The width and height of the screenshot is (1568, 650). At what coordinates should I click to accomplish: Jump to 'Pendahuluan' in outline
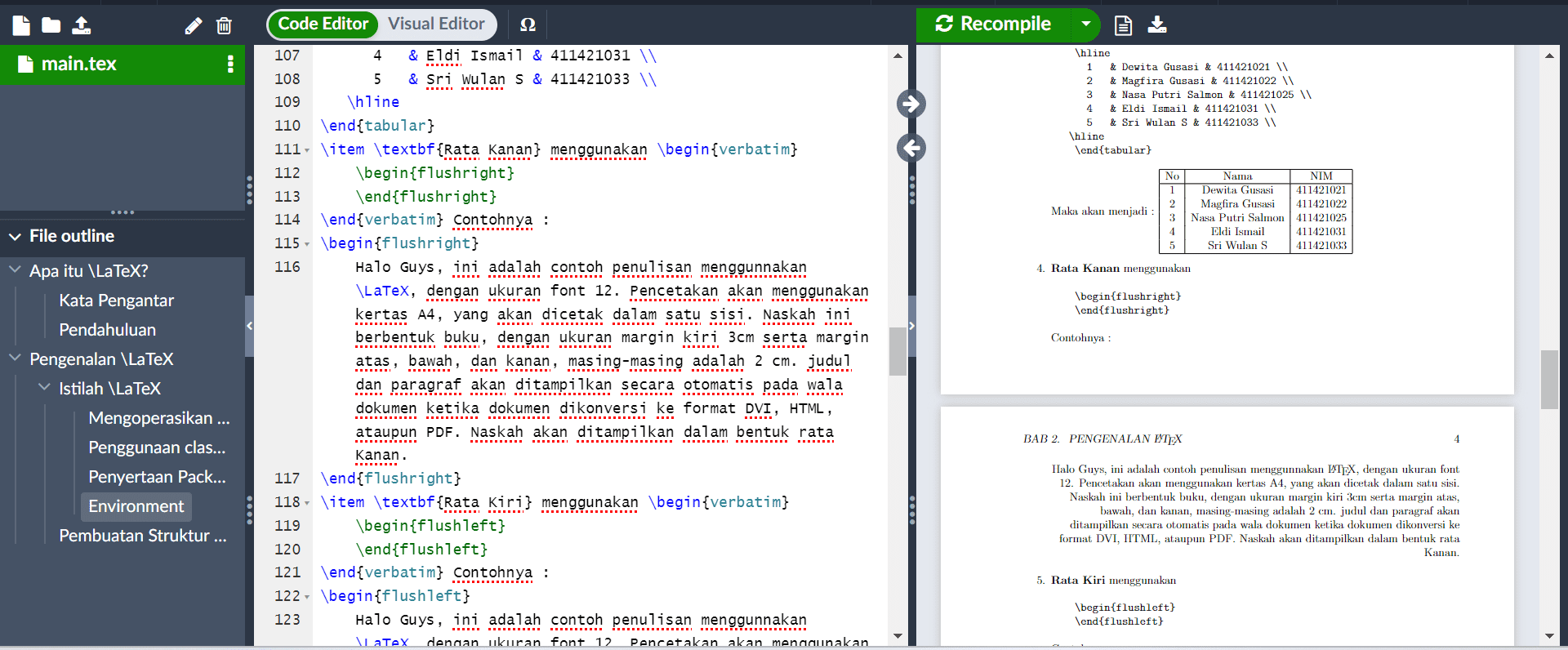(x=107, y=330)
